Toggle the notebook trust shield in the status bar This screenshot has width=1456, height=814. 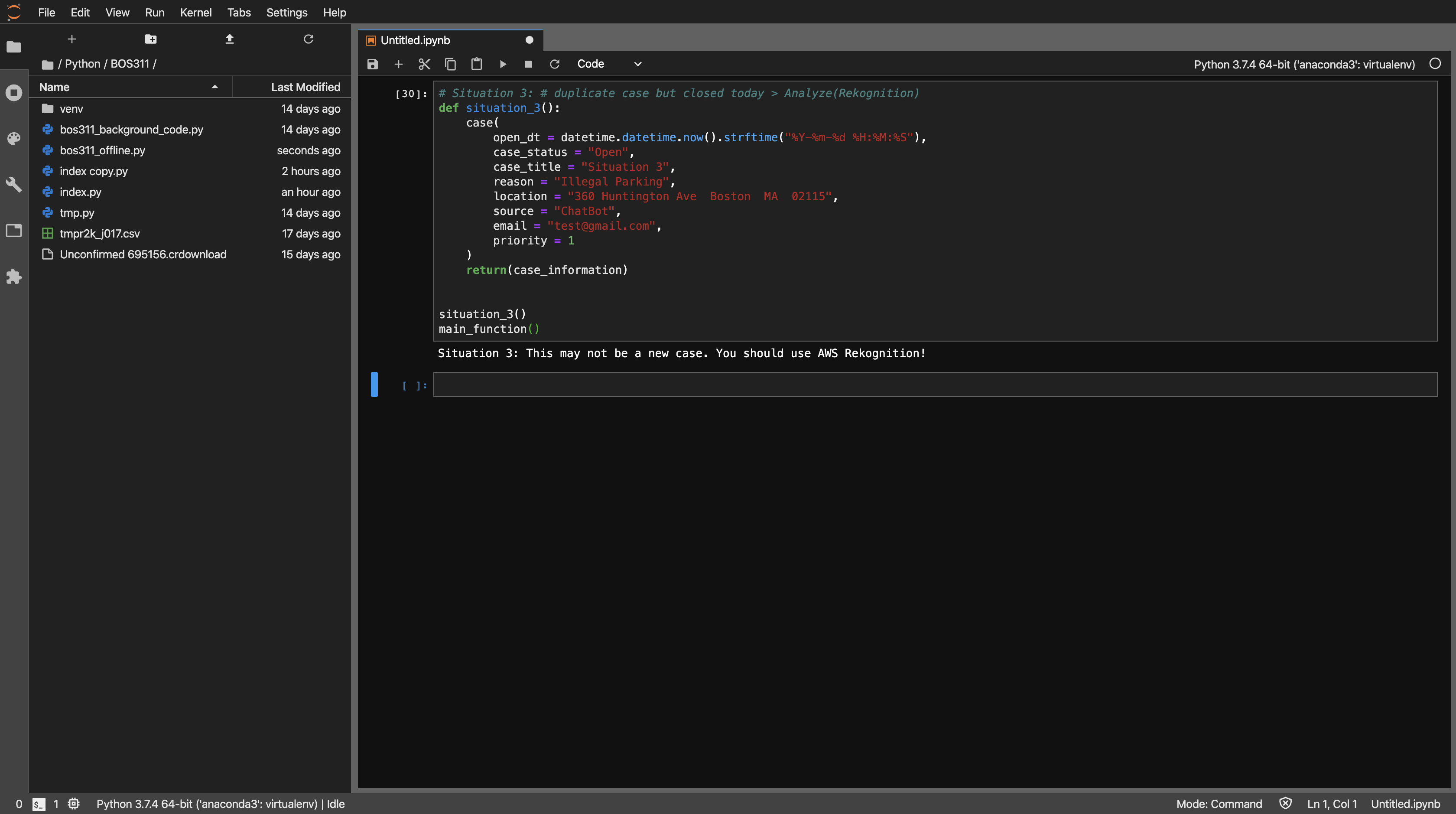coord(1285,803)
